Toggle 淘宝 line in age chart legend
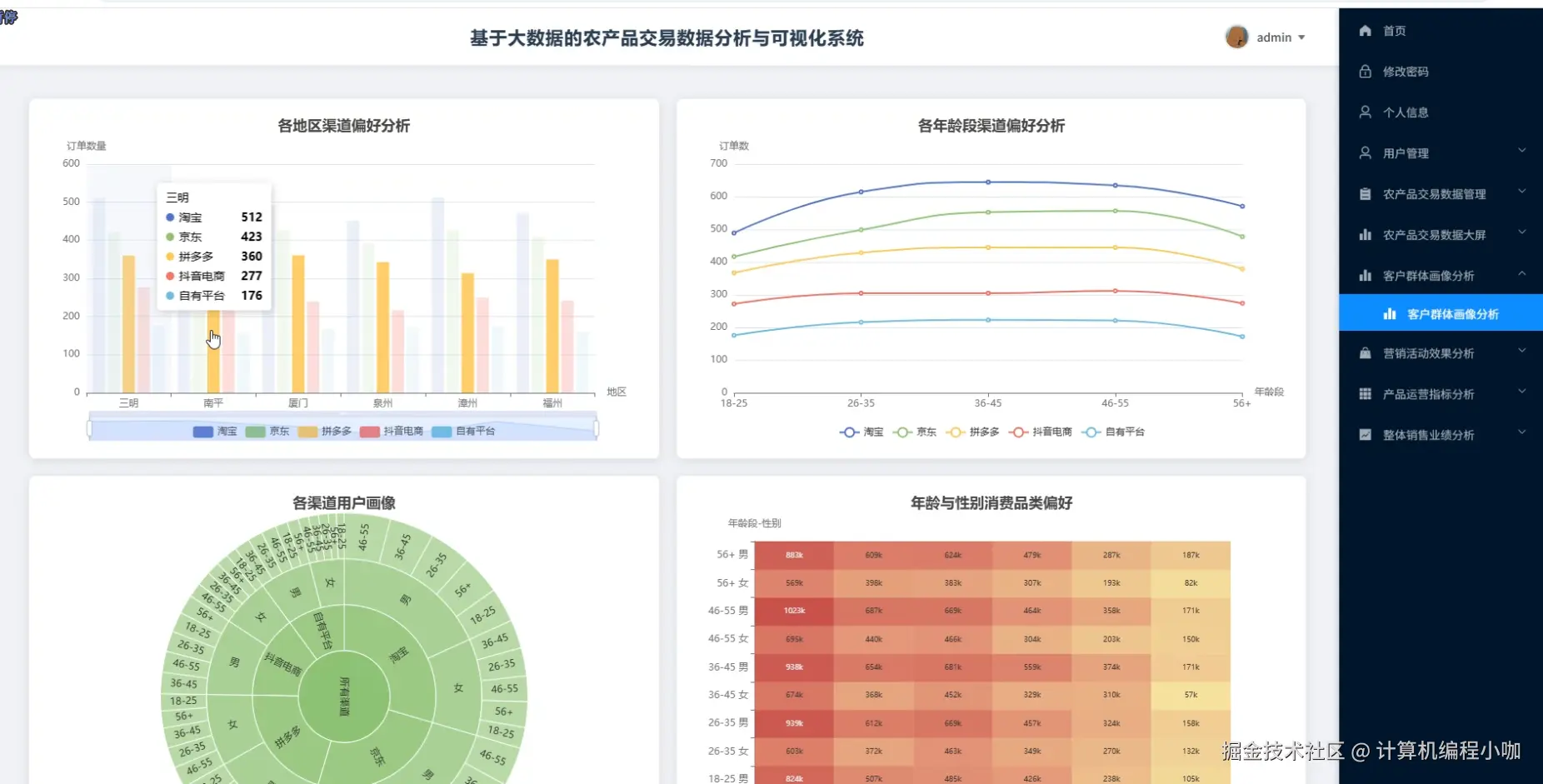Image resolution: width=1543 pixels, height=784 pixels. tap(861, 432)
